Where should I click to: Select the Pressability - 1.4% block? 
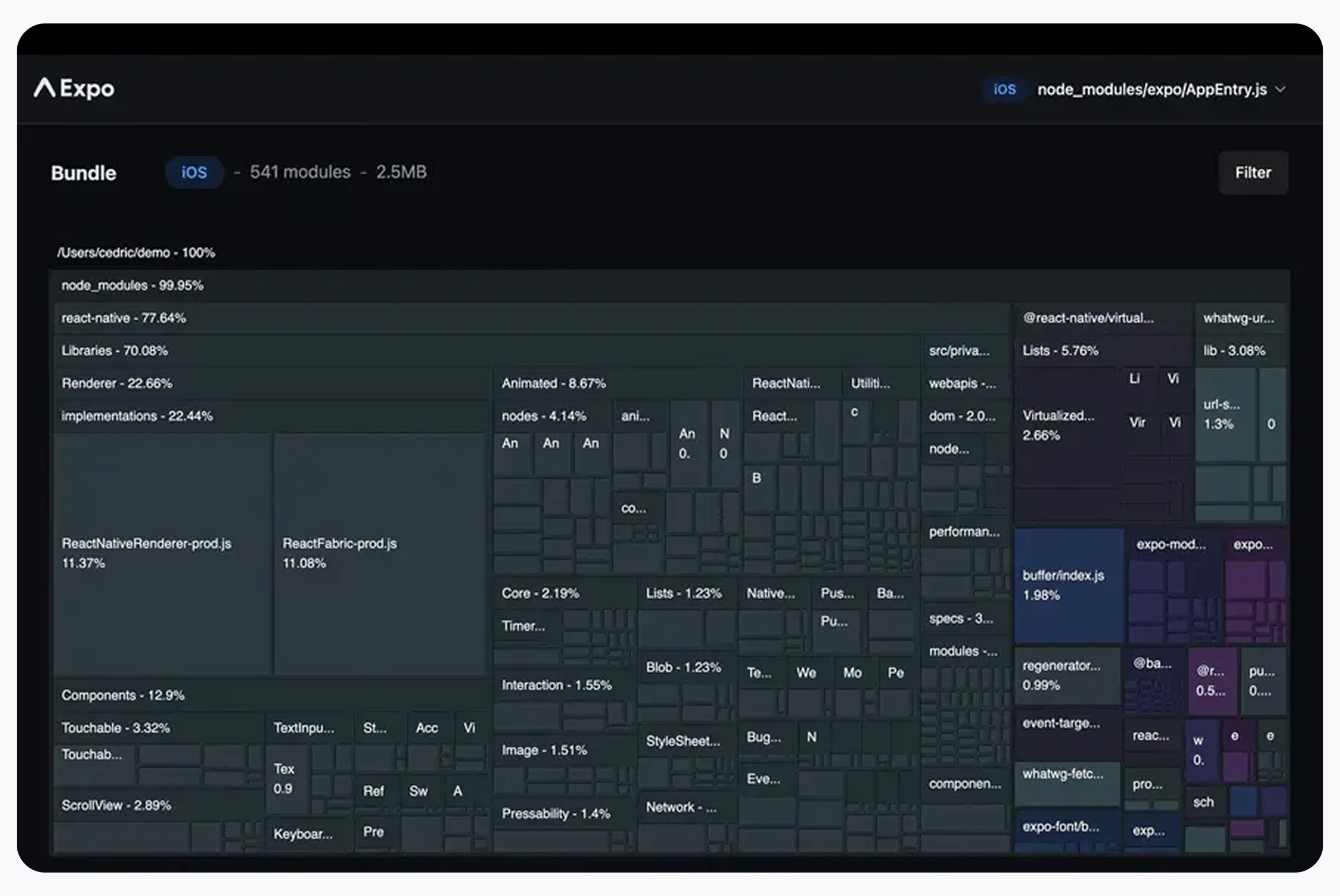[x=564, y=813]
